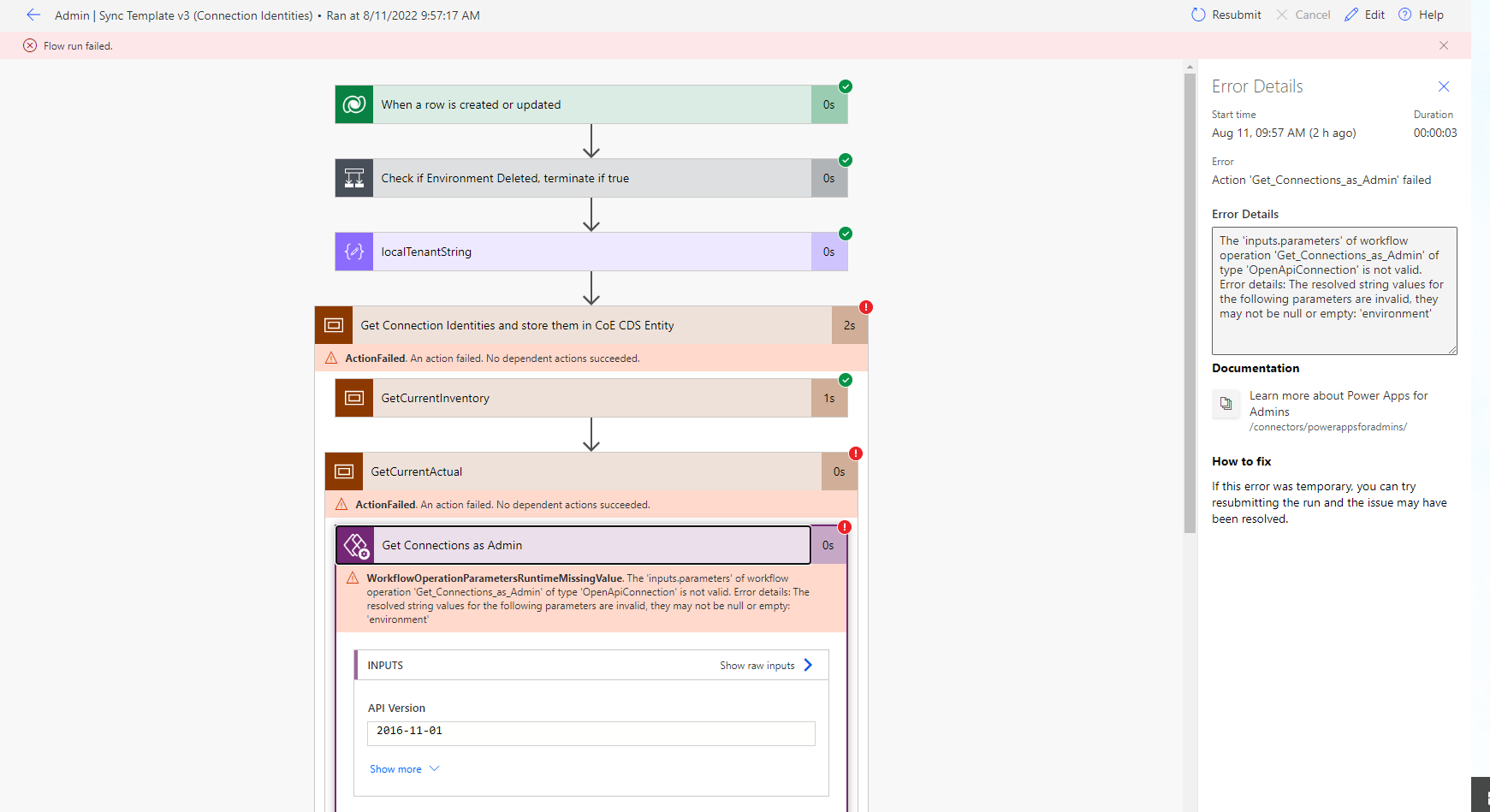Viewport: 1490px width, 812px height.
Task: Open the Edit option in the top bar
Action: coord(1364,15)
